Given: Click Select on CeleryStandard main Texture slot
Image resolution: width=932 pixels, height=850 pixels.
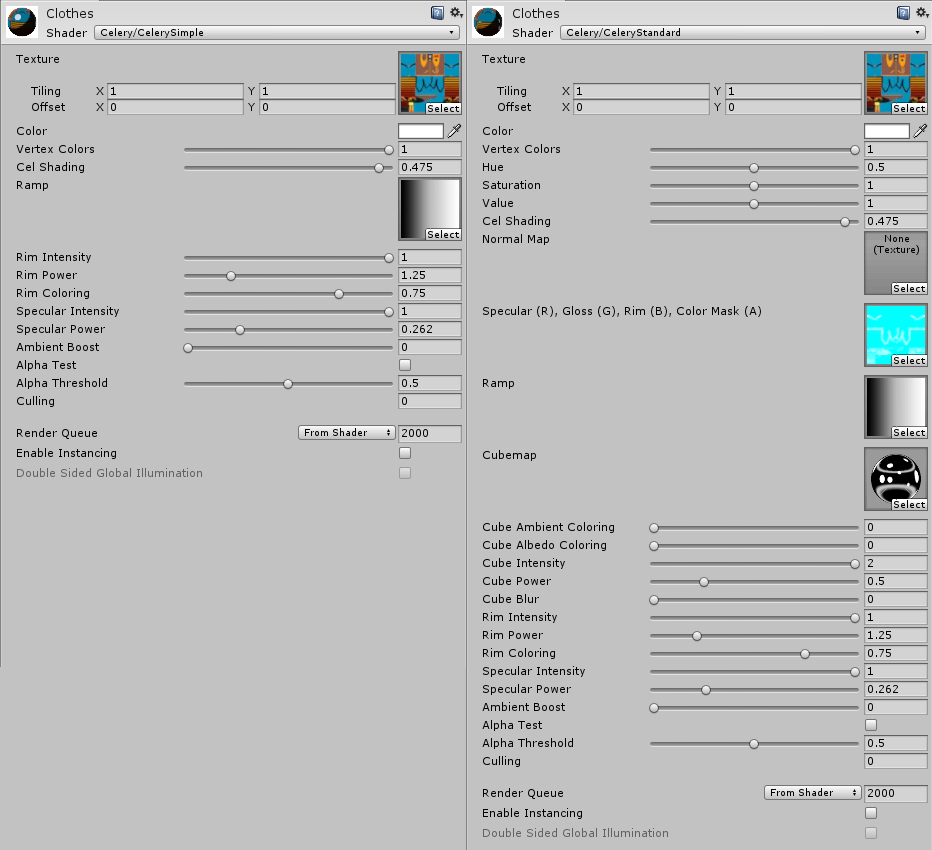Looking at the screenshot, I should (909, 108).
